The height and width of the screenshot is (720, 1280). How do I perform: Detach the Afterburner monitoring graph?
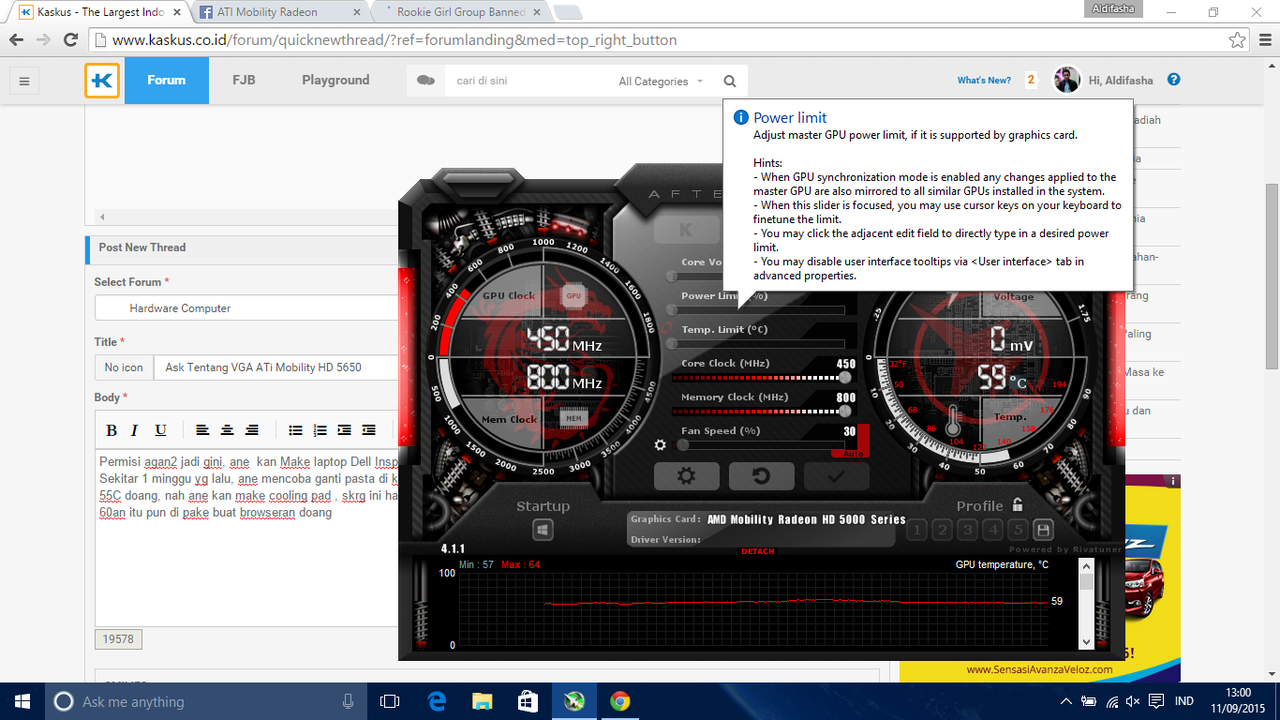pyautogui.click(x=758, y=552)
